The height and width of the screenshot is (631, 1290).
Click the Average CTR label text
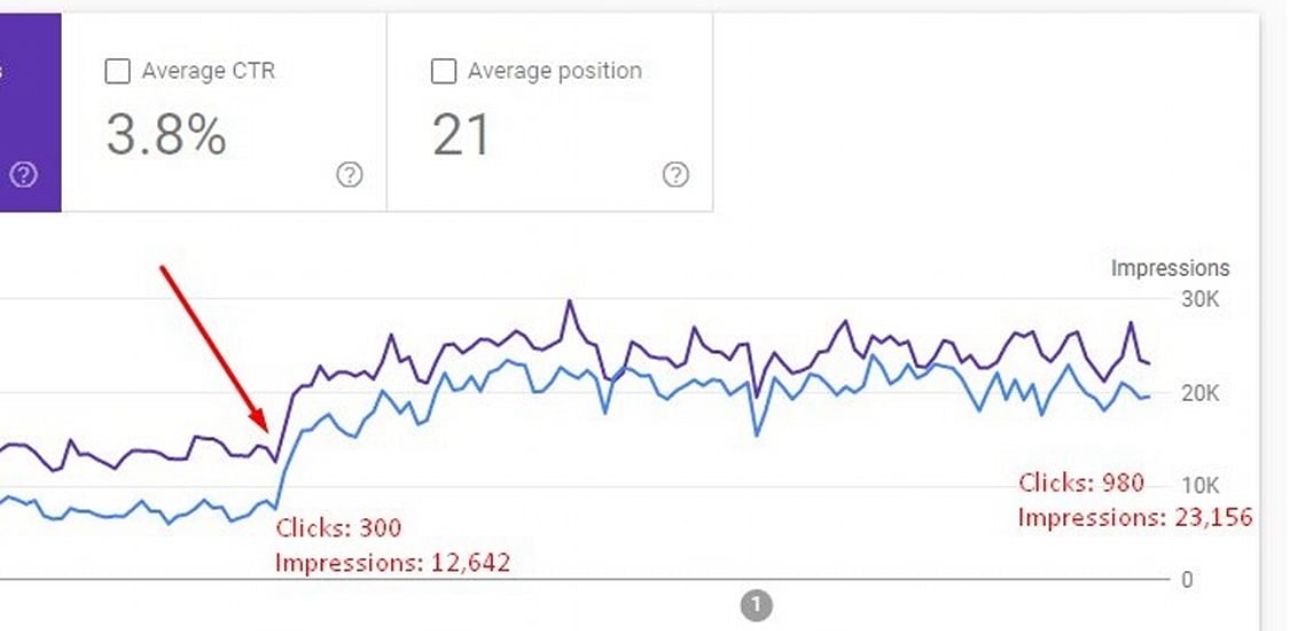[208, 71]
